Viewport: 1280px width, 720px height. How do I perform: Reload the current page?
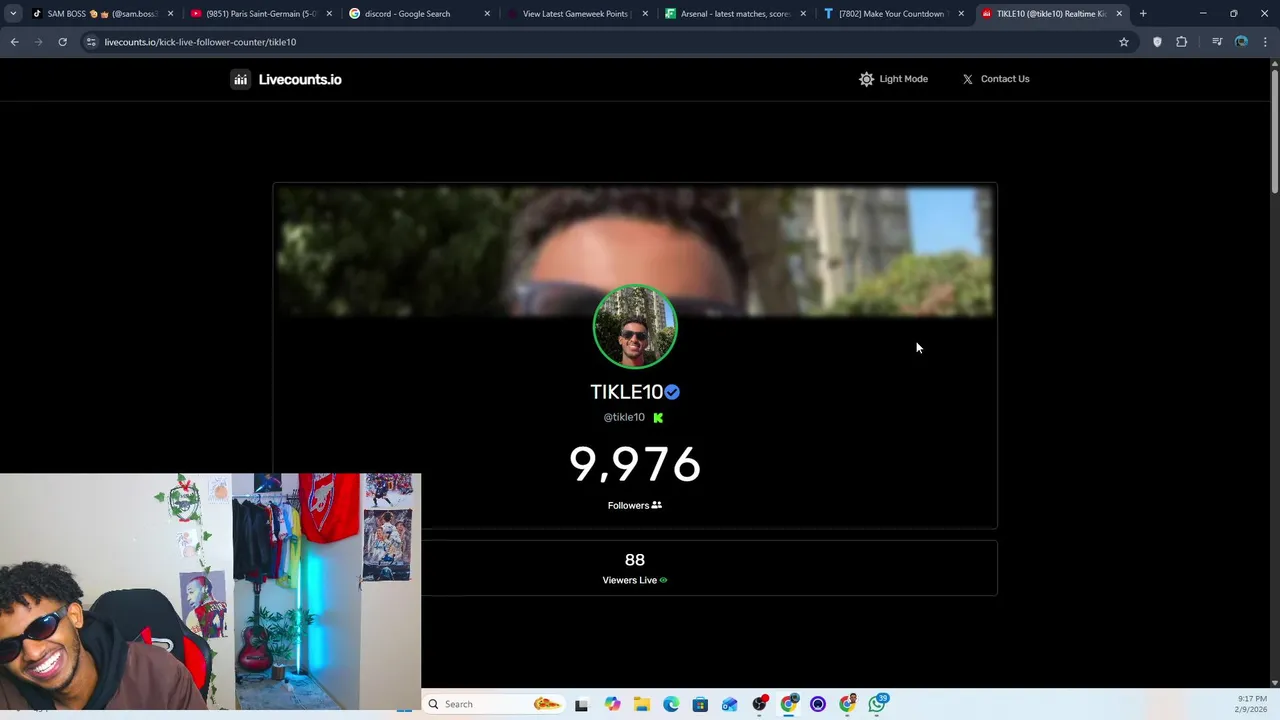pos(62,42)
